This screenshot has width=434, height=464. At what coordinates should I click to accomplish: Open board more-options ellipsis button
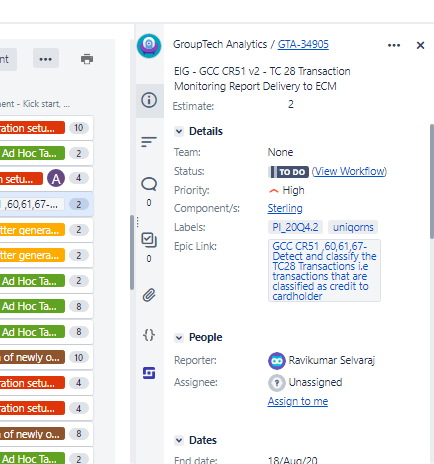tap(46, 59)
